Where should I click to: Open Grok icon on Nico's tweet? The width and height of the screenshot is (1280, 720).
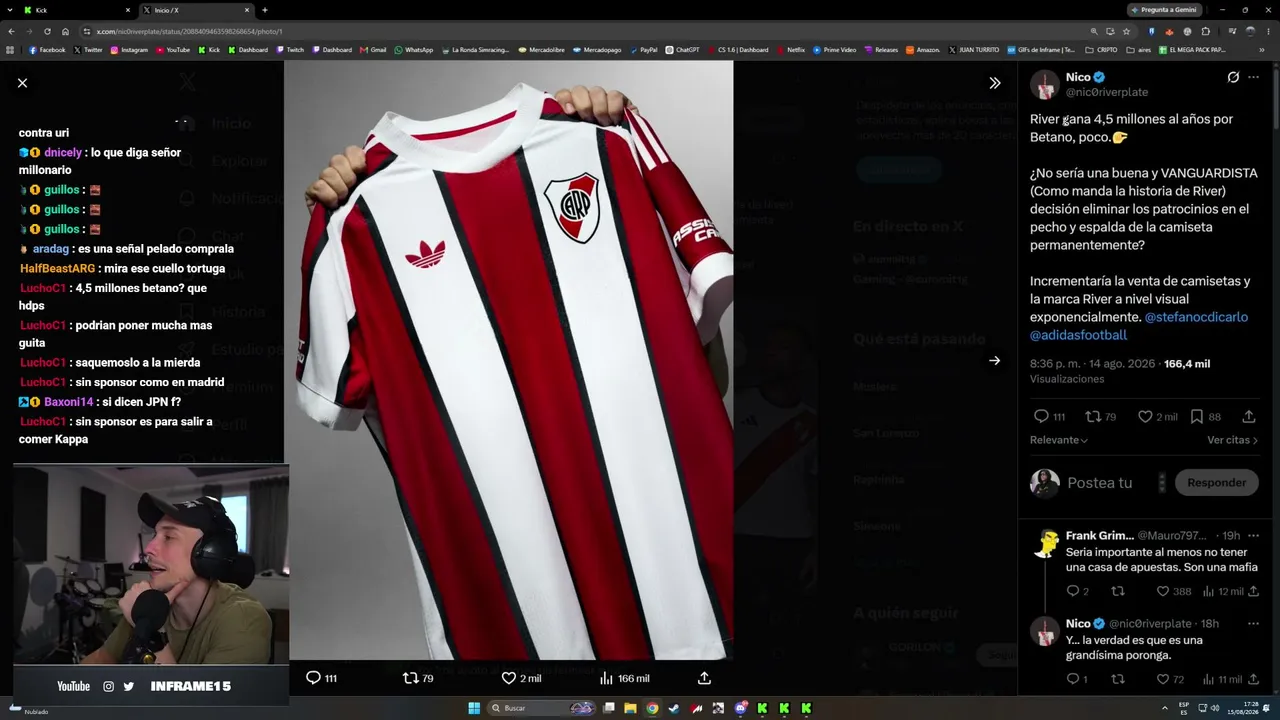(1233, 77)
